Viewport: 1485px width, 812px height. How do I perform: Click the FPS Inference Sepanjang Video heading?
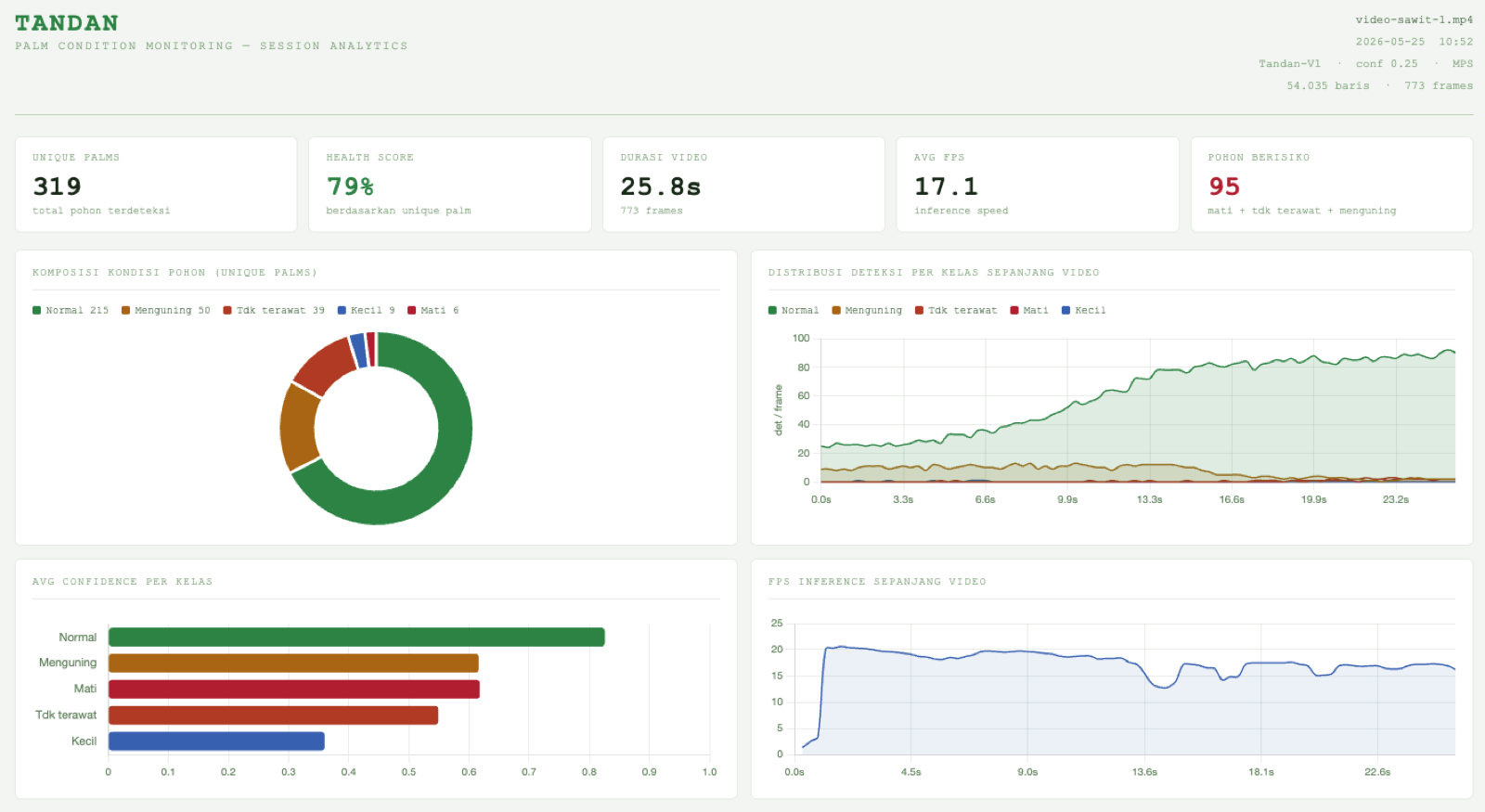point(877,582)
